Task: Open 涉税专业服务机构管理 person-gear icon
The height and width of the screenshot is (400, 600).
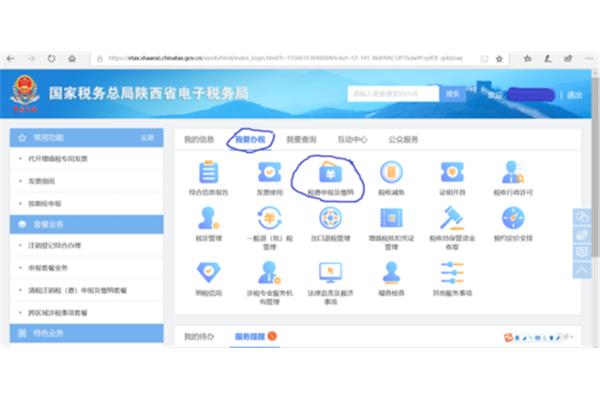Action: click(x=269, y=272)
